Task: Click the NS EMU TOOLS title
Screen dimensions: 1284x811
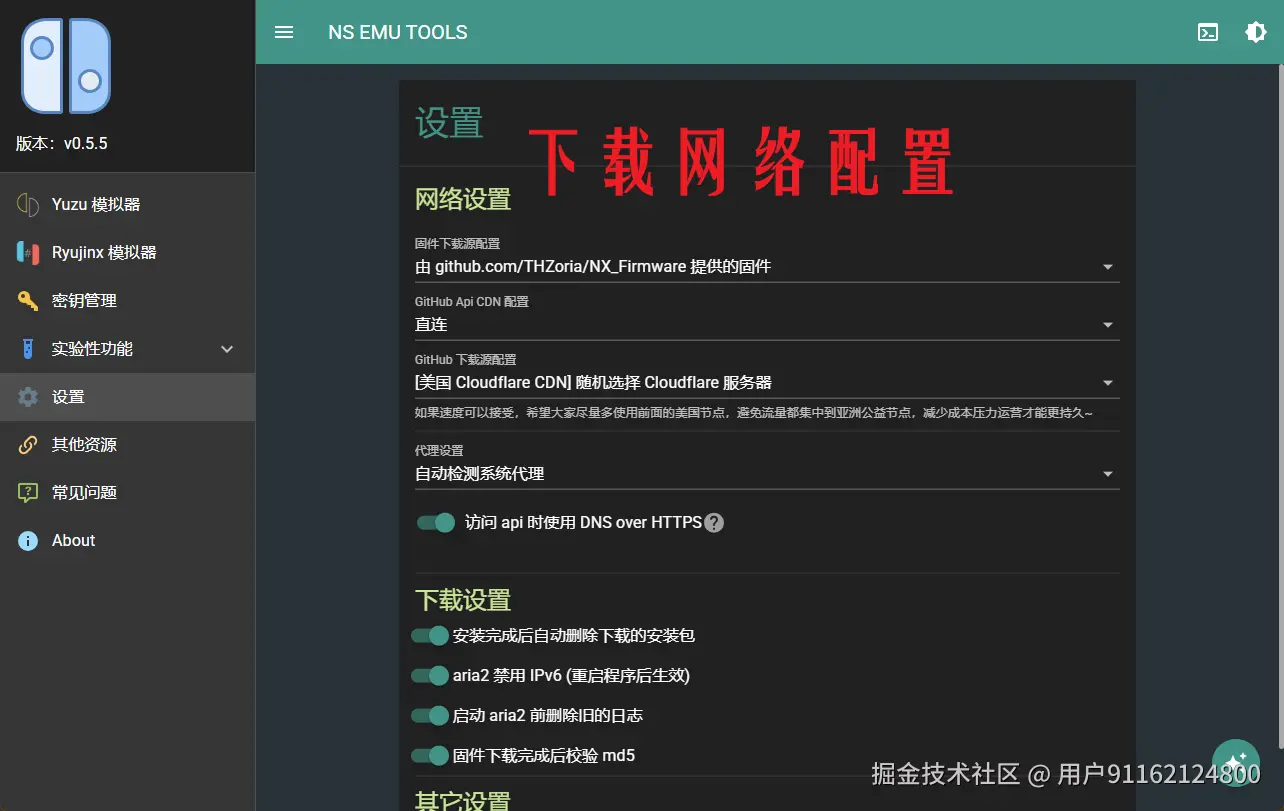Action: [398, 32]
